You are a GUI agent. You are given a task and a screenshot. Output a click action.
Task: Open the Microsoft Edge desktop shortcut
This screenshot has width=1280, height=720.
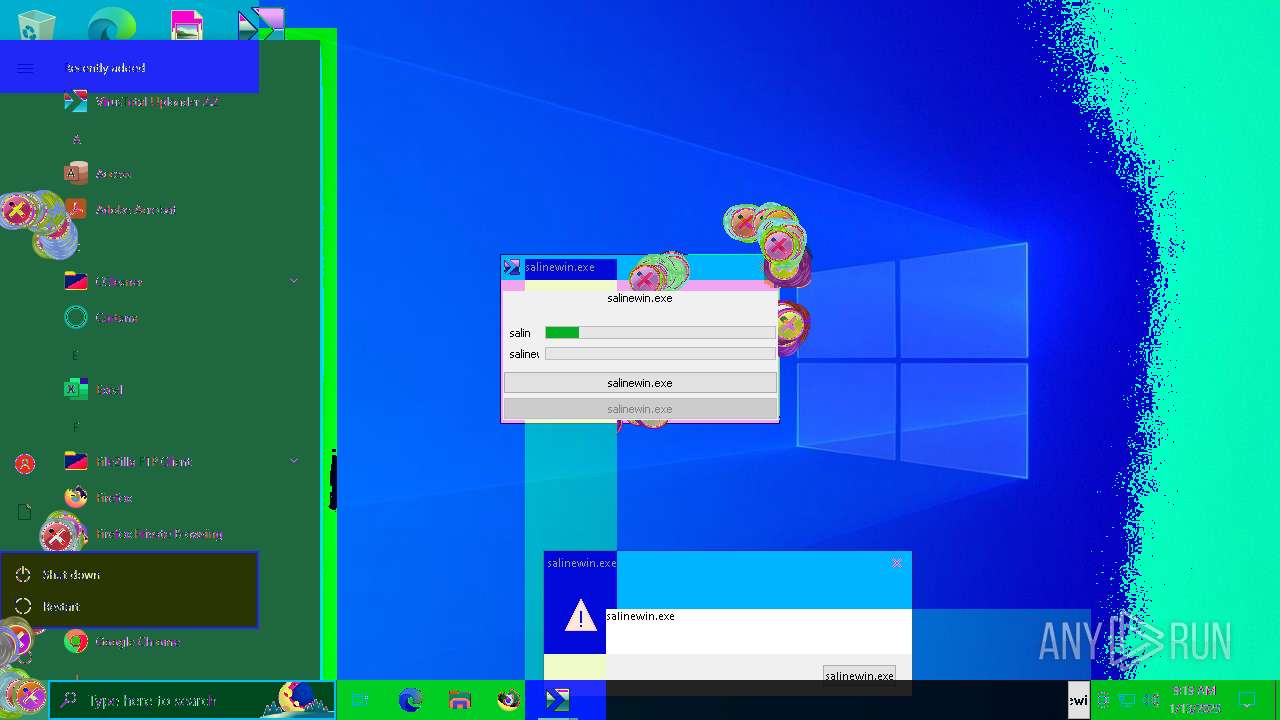pos(111,25)
